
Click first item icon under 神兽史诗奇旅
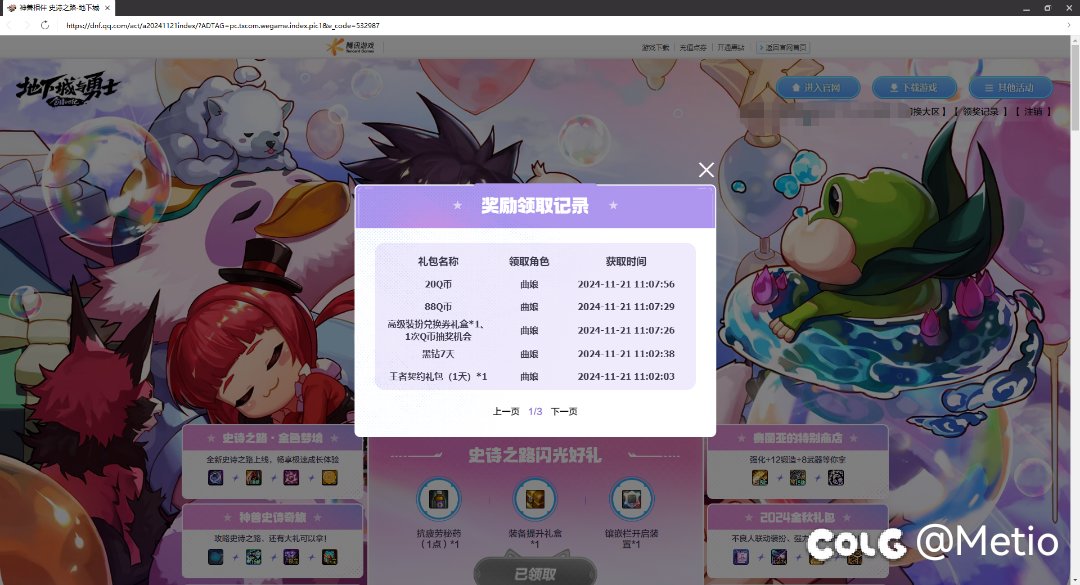click(x=216, y=557)
